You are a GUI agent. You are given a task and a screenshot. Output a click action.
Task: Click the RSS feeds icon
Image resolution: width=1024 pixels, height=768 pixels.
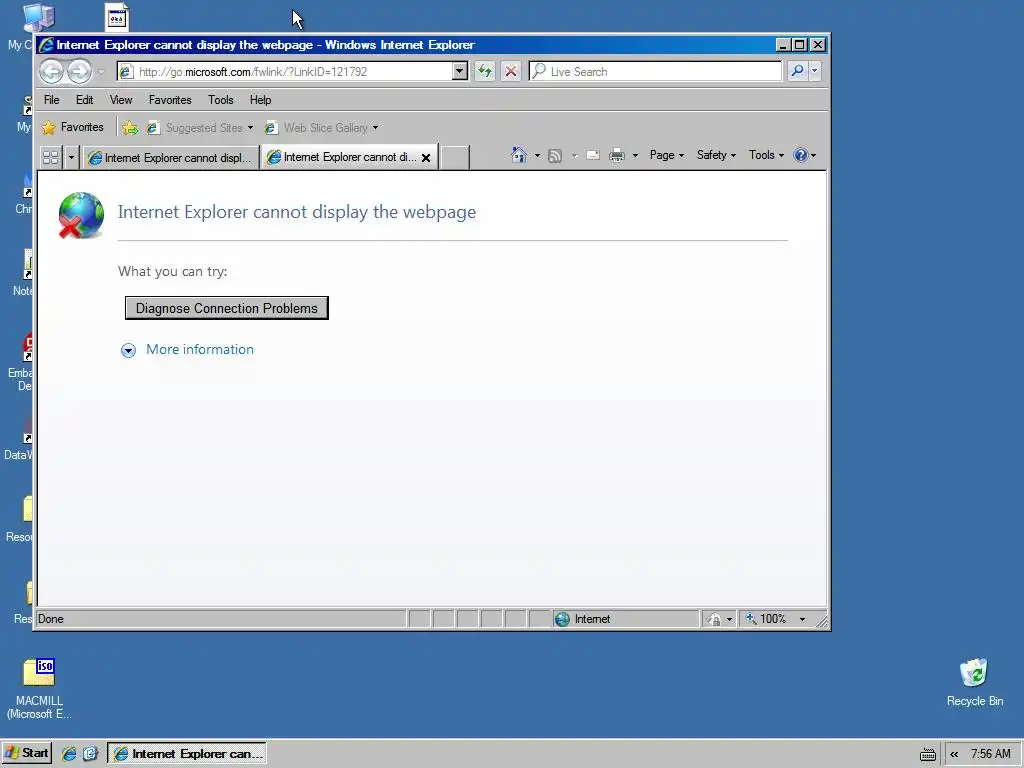[555, 155]
